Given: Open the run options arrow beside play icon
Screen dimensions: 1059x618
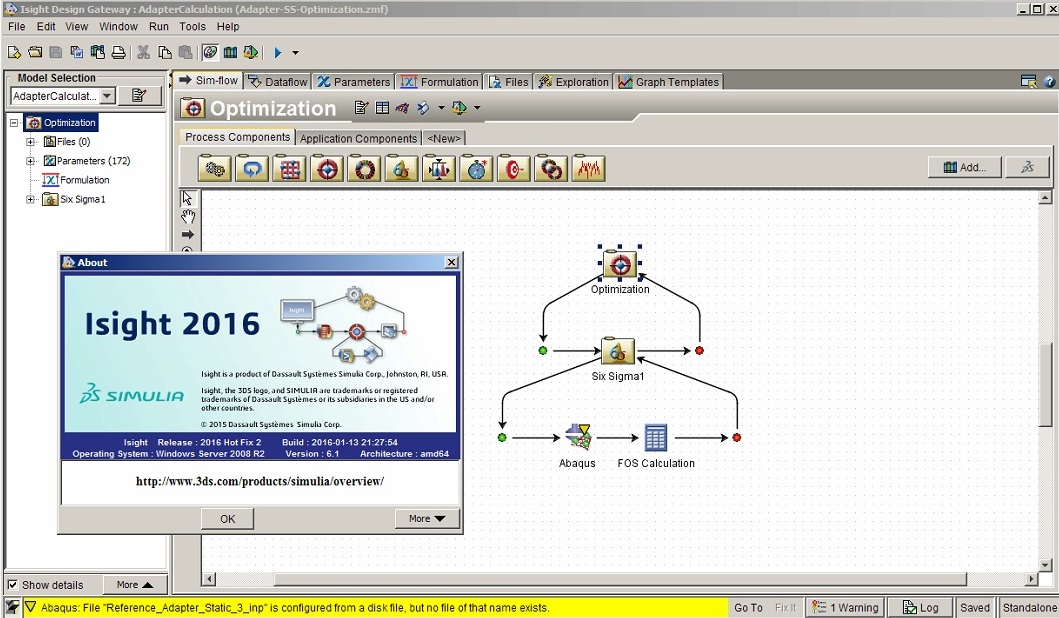Looking at the screenshot, I should [295, 53].
